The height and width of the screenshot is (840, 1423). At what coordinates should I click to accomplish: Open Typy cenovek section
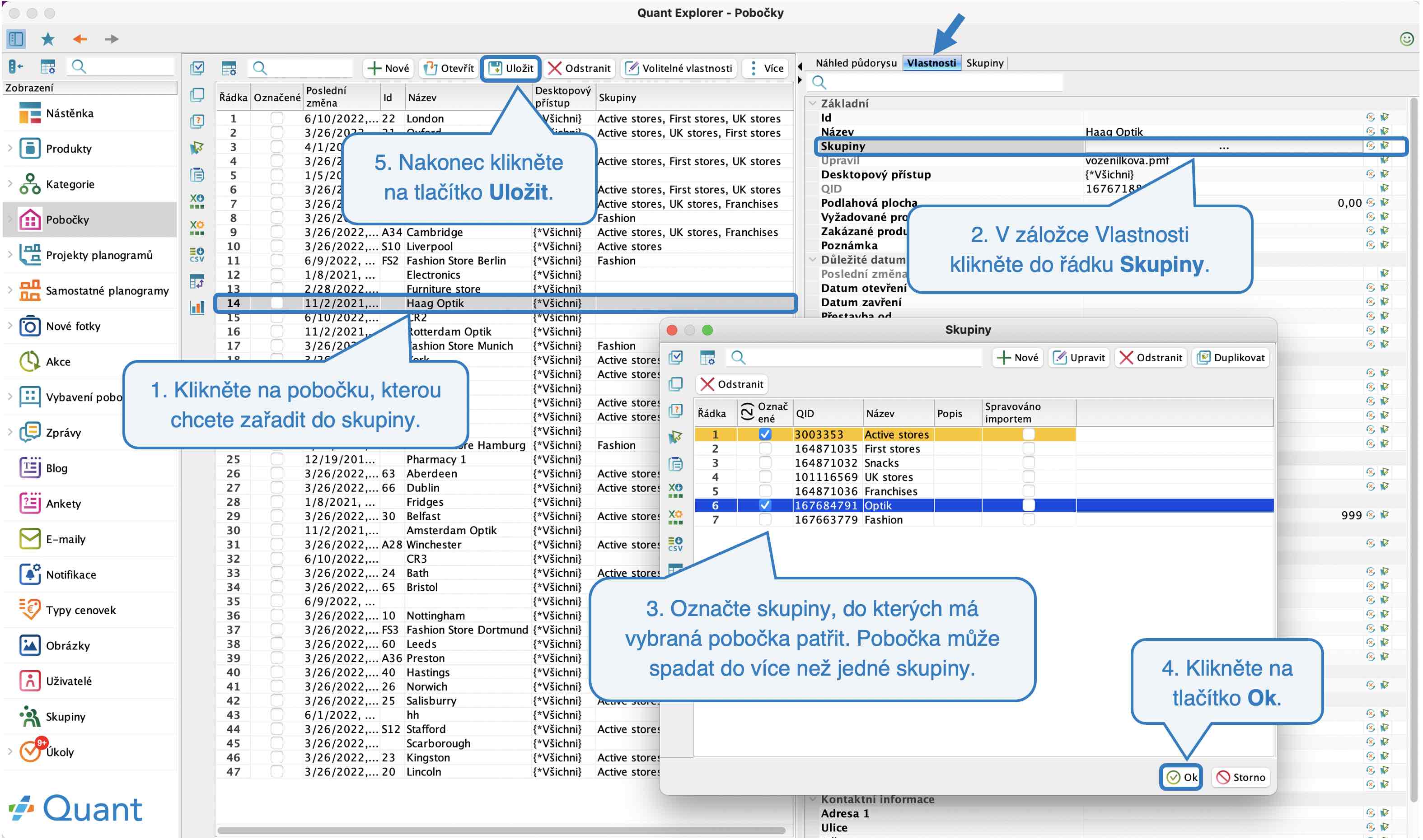point(80,611)
